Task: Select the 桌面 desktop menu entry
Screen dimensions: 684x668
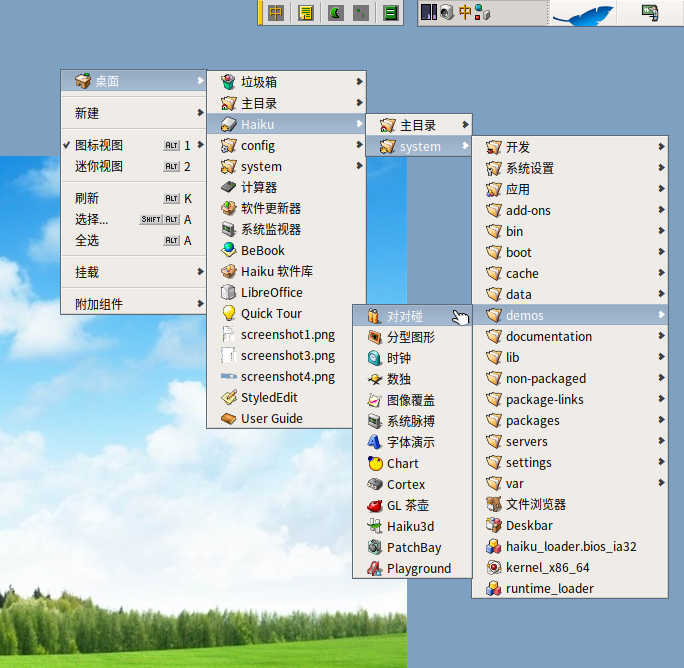Action: [x=133, y=81]
